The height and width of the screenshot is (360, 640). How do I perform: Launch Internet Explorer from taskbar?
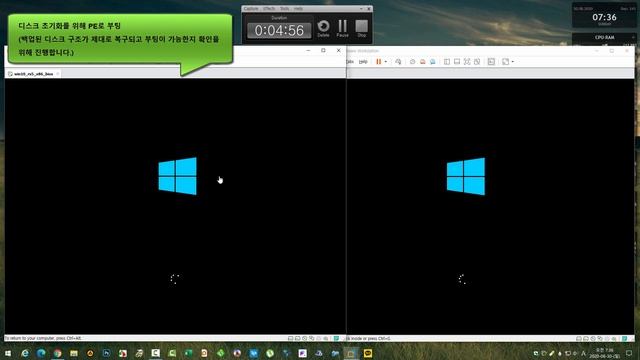pyautogui.click(x=25, y=353)
